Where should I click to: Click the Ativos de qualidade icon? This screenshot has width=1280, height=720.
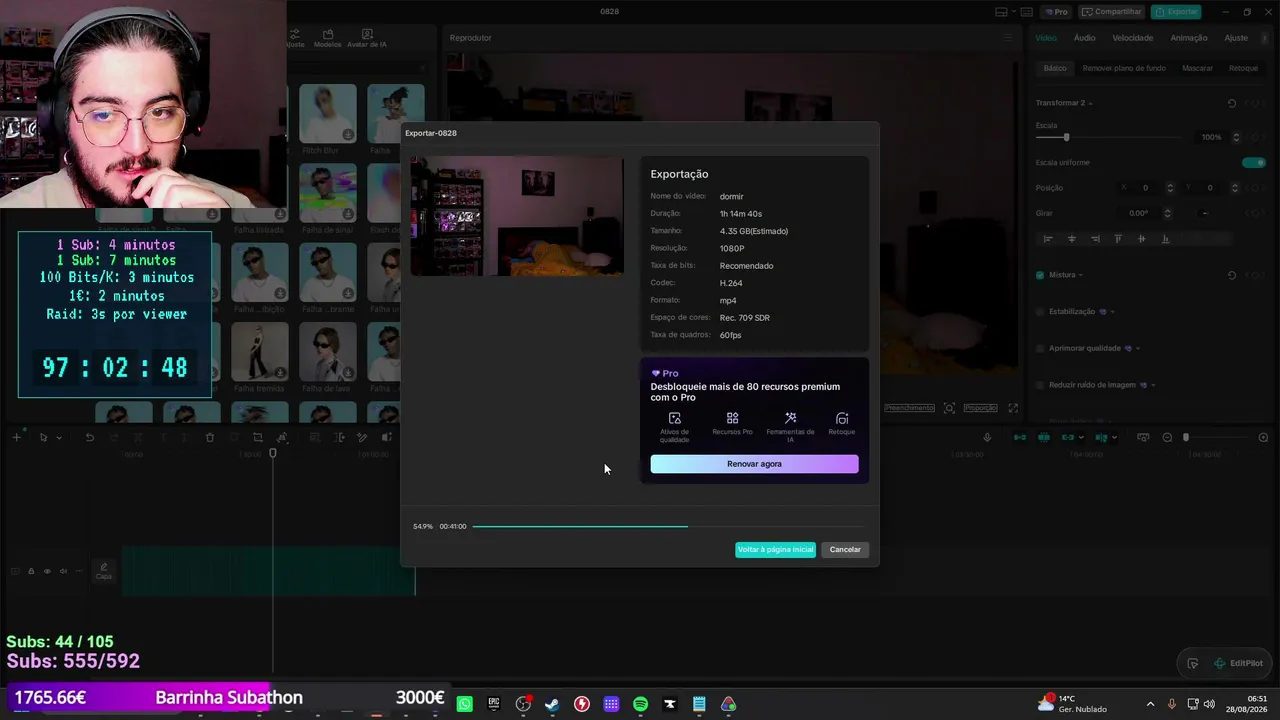(674, 418)
